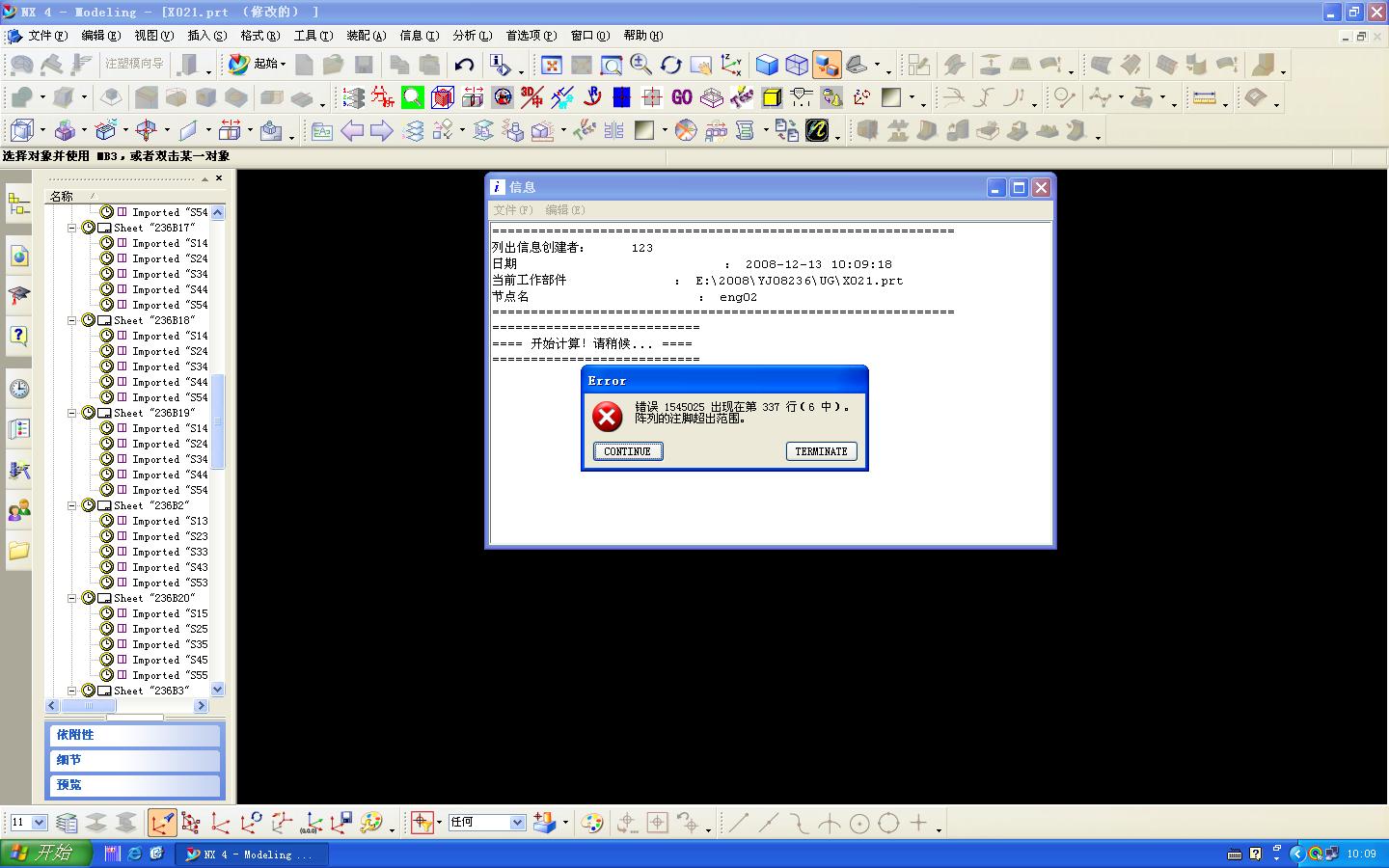Click the Rotate view icon
The image size is (1389, 868).
(671, 65)
